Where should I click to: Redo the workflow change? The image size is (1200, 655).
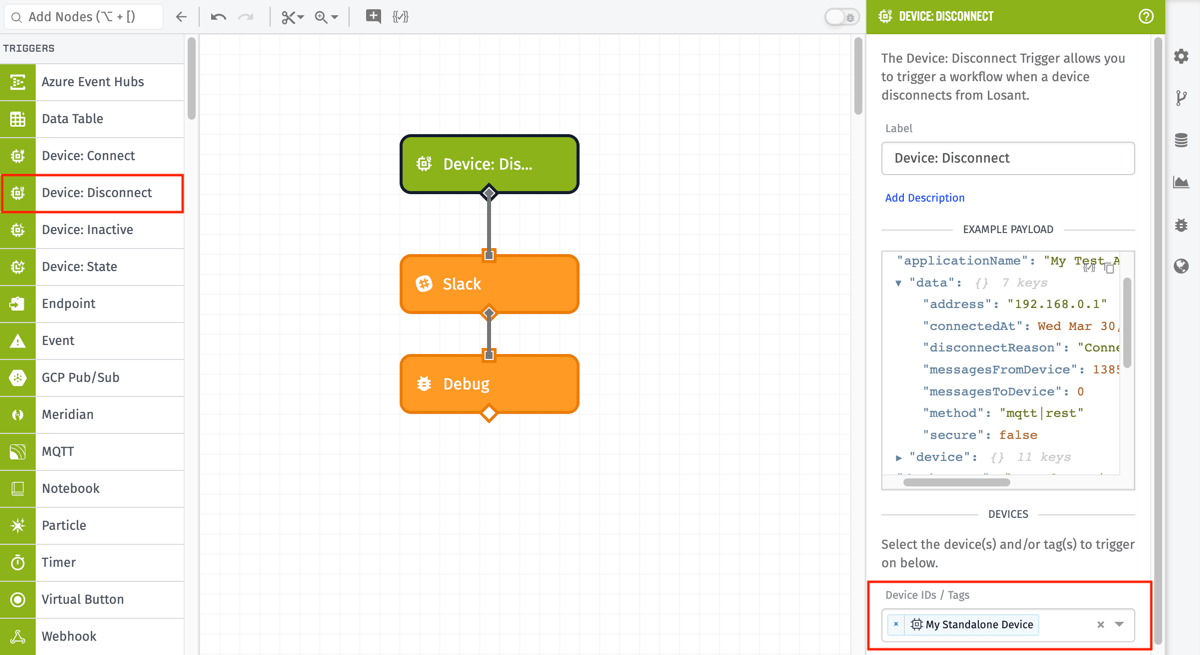click(x=246, y=17)
